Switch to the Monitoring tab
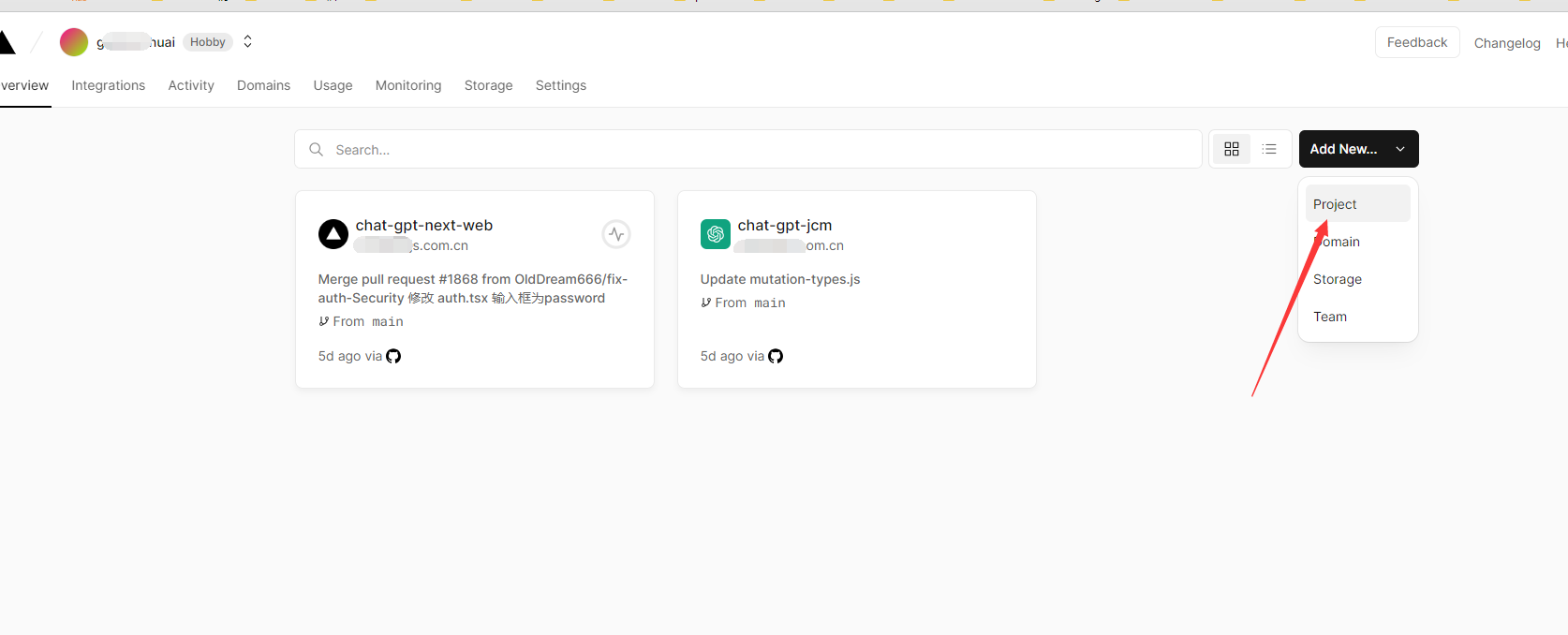This screenshot has width=1568, height=635. (x=408, y=85)
